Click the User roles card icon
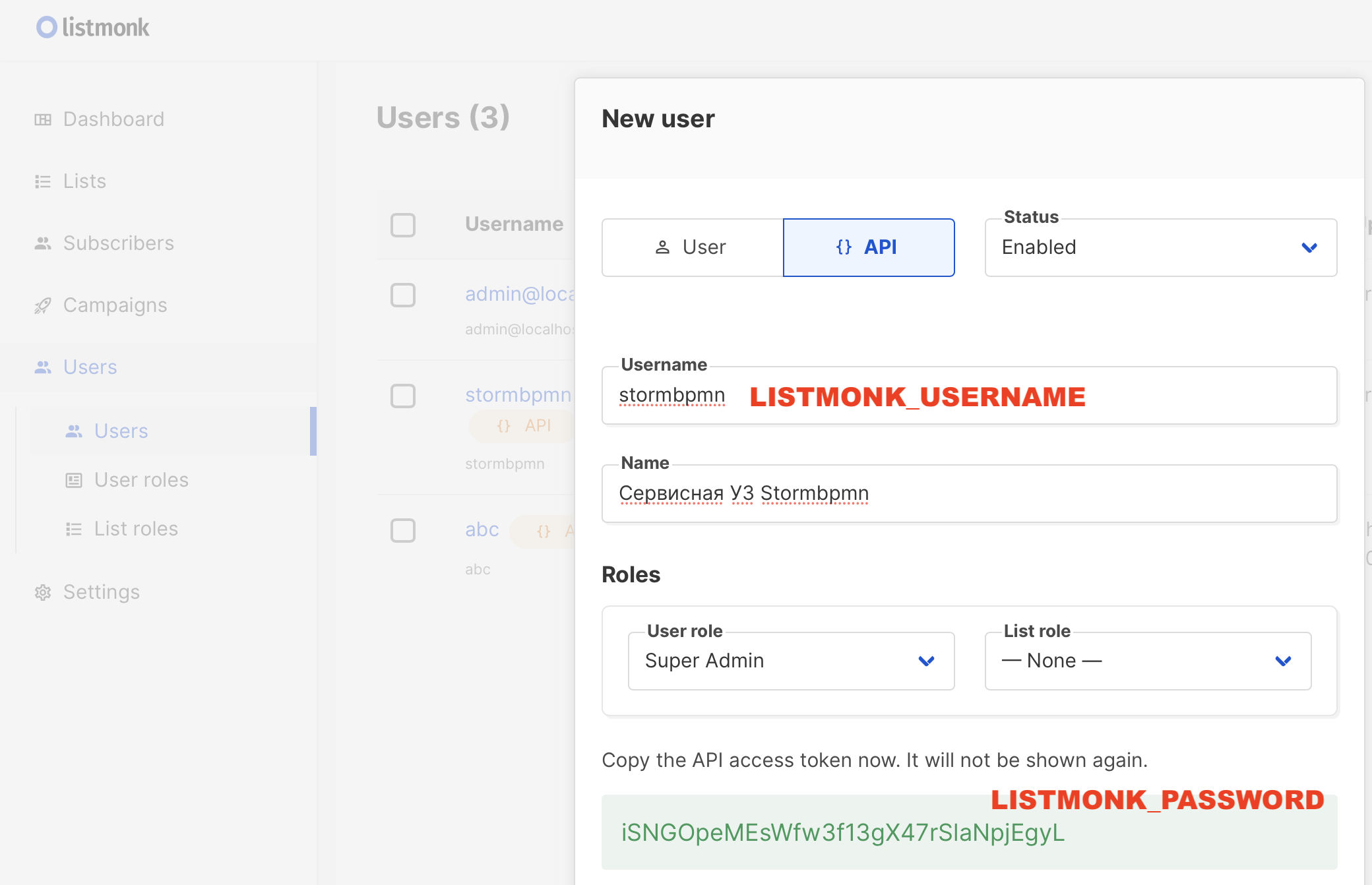Image resolution: width=1372 pixels, height=885 pixels. [74, 480]
